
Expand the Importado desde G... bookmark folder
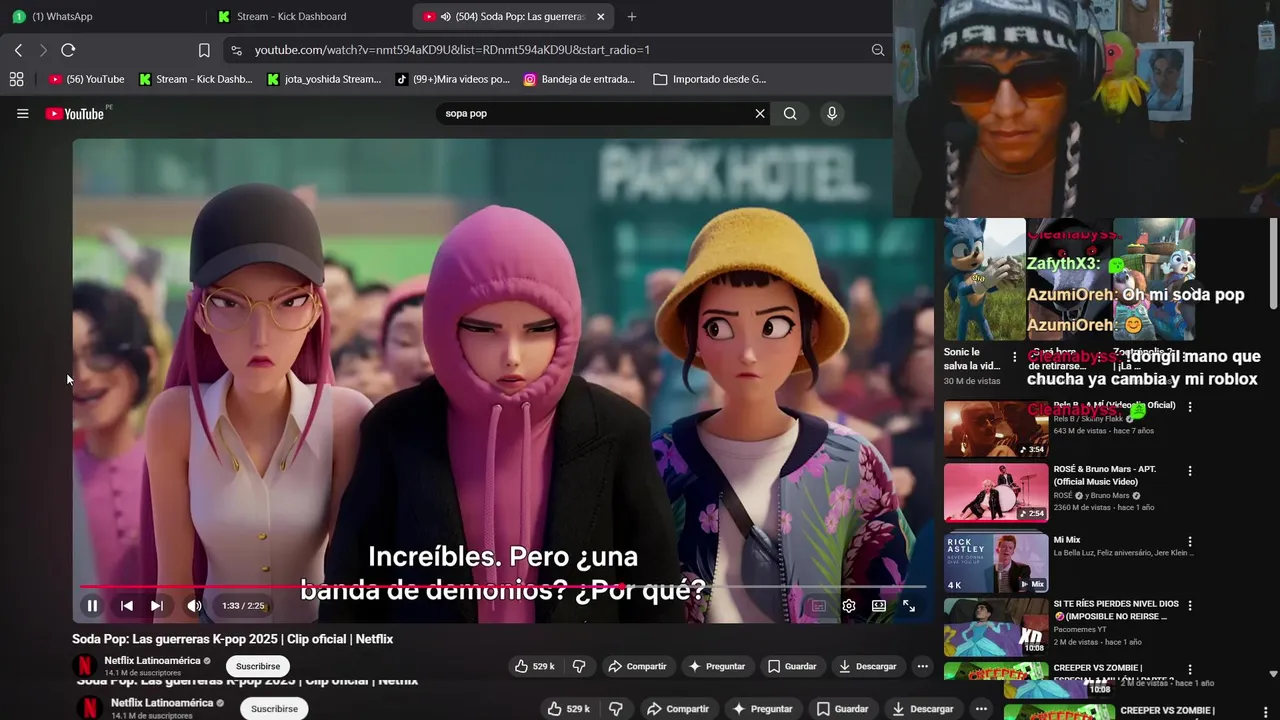coord(710,79)
